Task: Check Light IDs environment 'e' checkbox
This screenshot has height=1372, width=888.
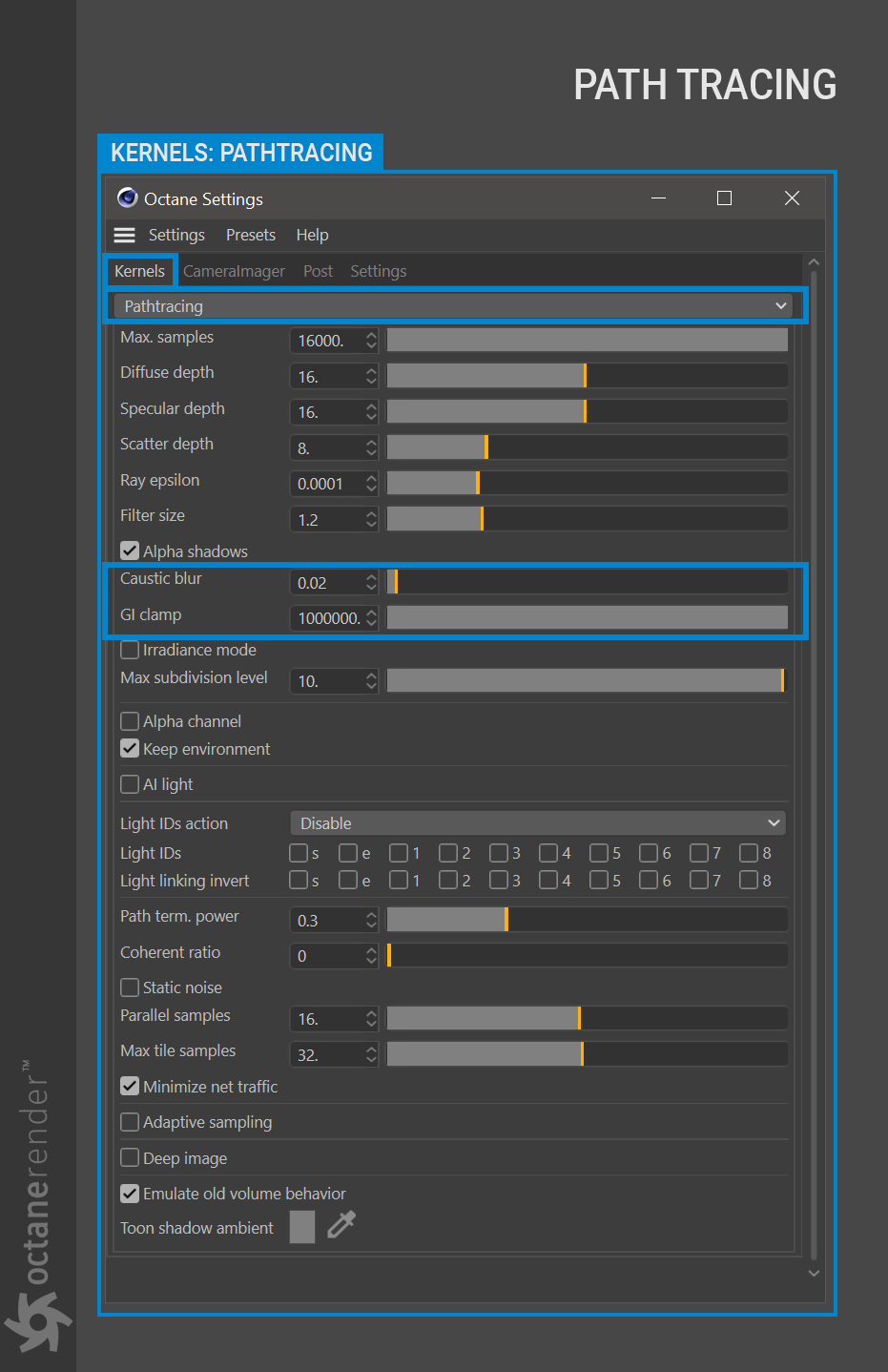Action: coord(349,853)
